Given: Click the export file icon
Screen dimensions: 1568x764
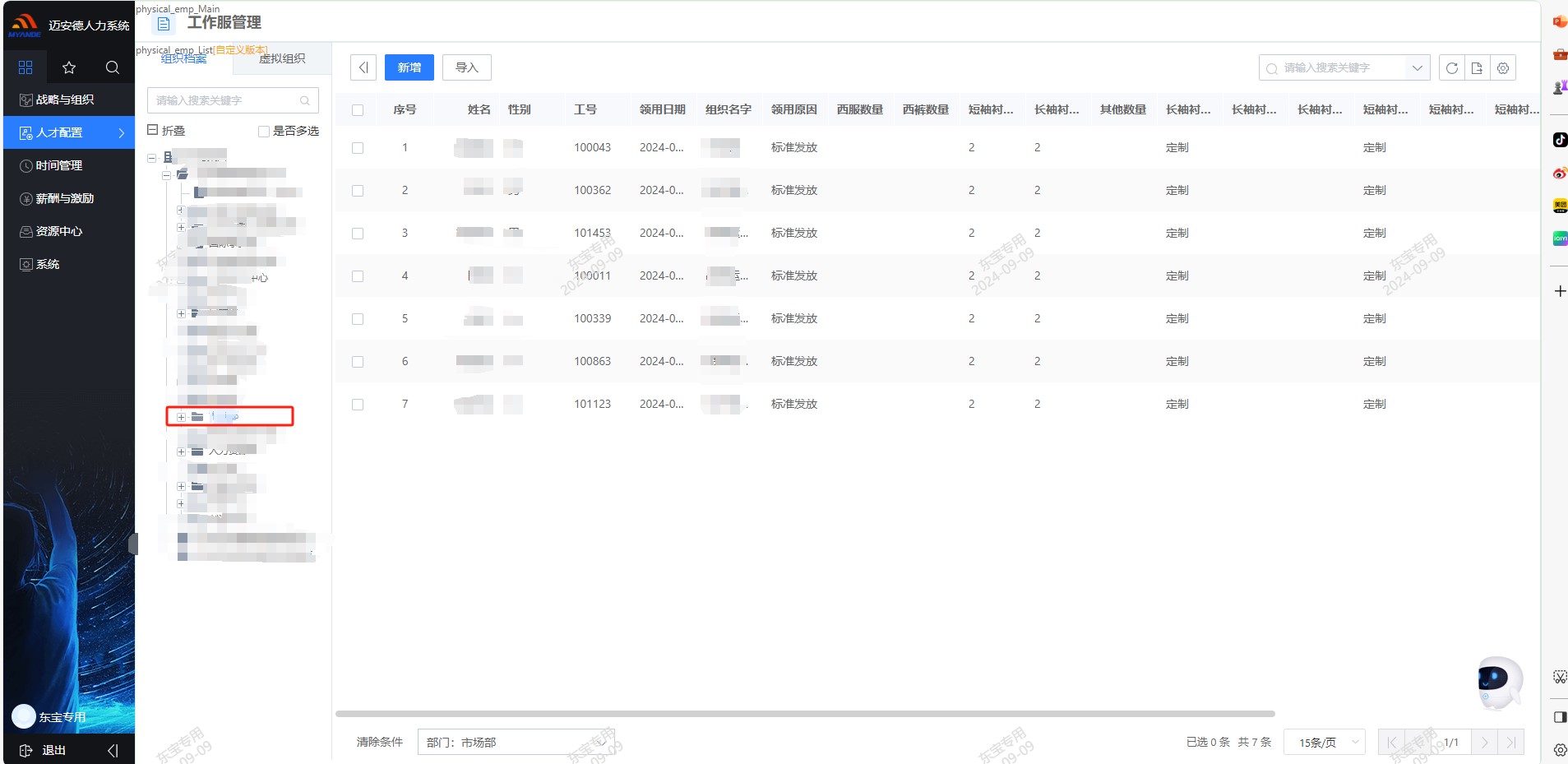Looking at the screenshot, I should click(x=1477, y=68).
